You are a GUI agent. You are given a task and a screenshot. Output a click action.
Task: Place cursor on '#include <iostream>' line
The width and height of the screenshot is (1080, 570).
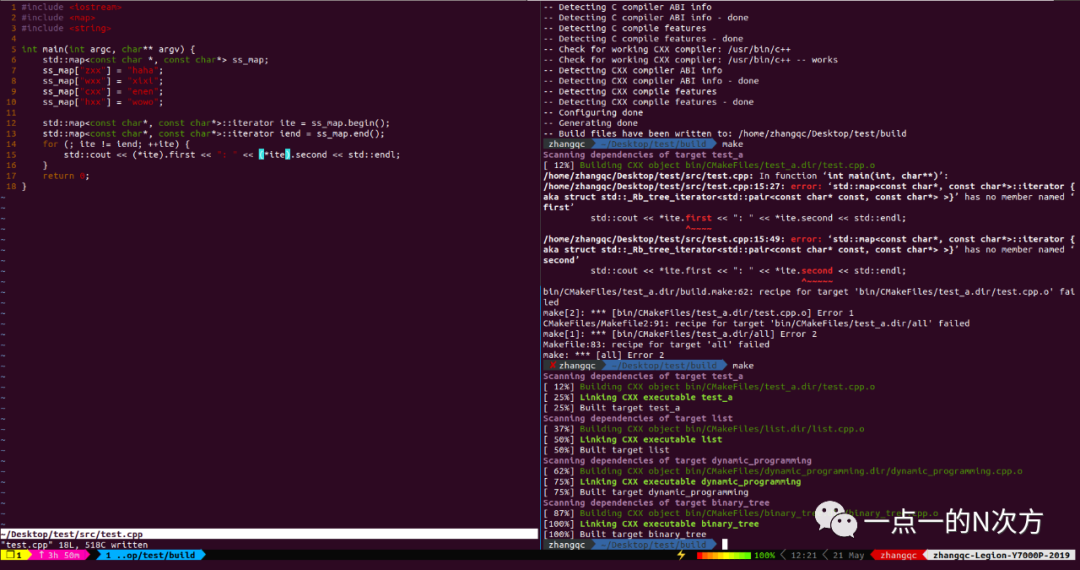click(72, 8)
